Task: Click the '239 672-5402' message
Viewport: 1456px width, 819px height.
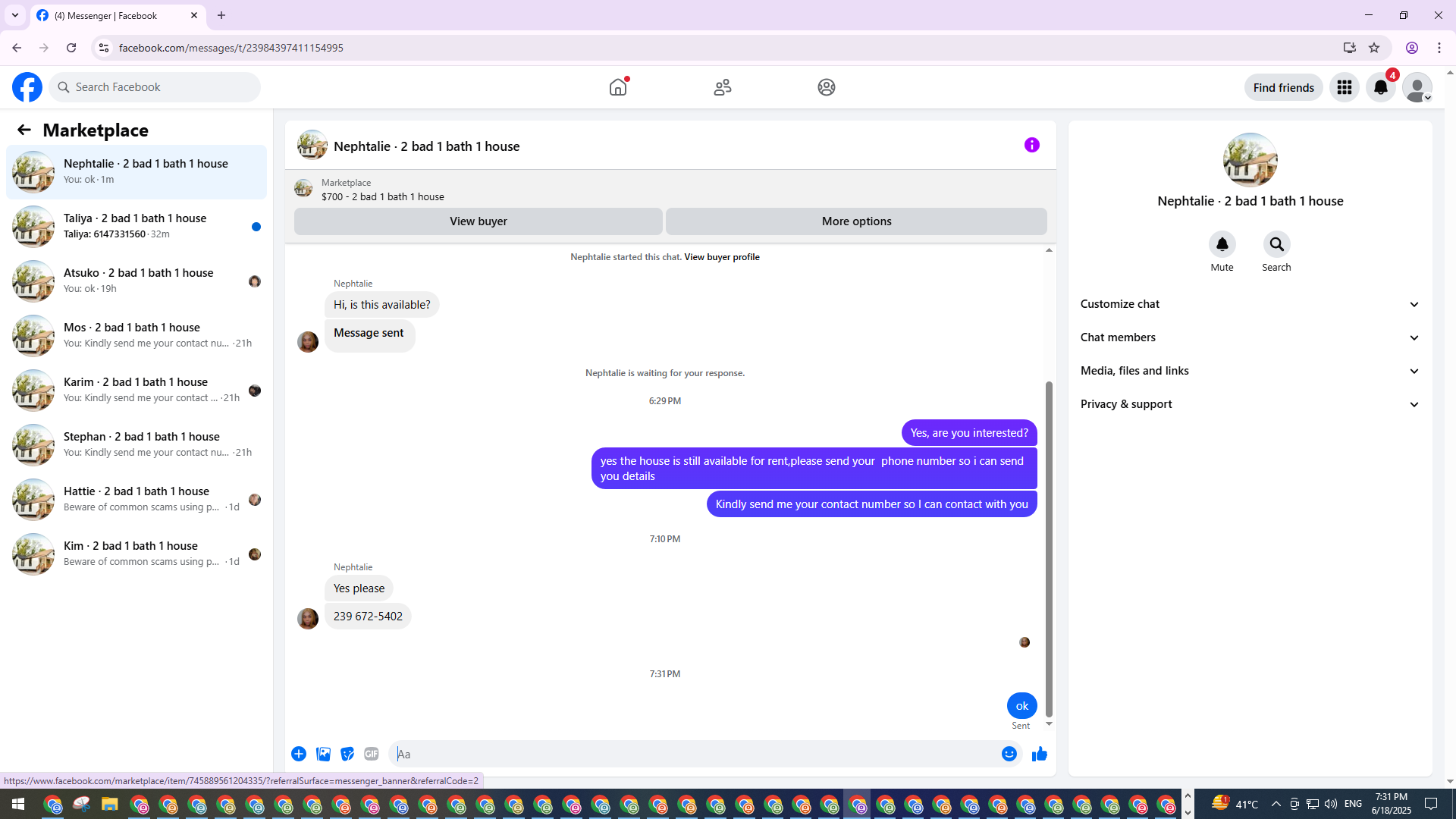Action: click(368, 617)
